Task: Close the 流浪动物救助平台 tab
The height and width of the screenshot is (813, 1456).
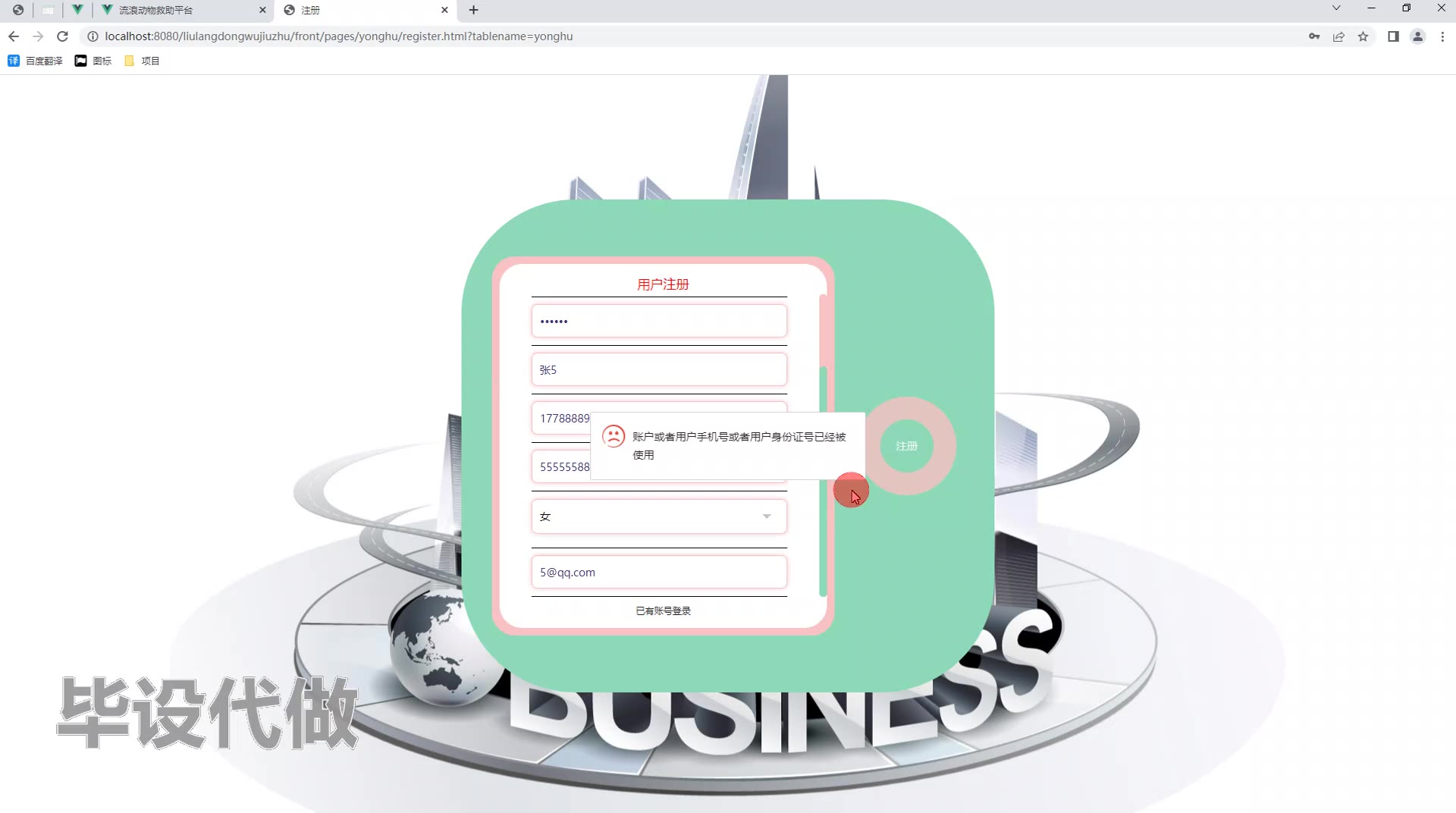Action: (x=262, y=10)
